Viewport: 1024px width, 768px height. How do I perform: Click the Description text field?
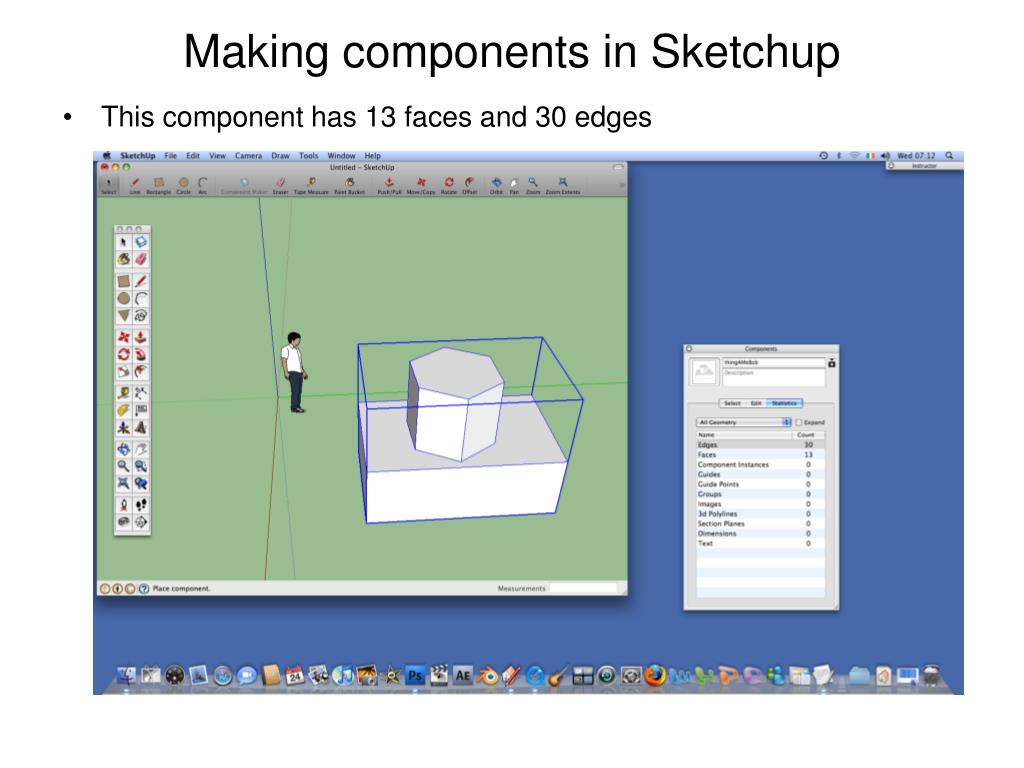click(773, 378)
